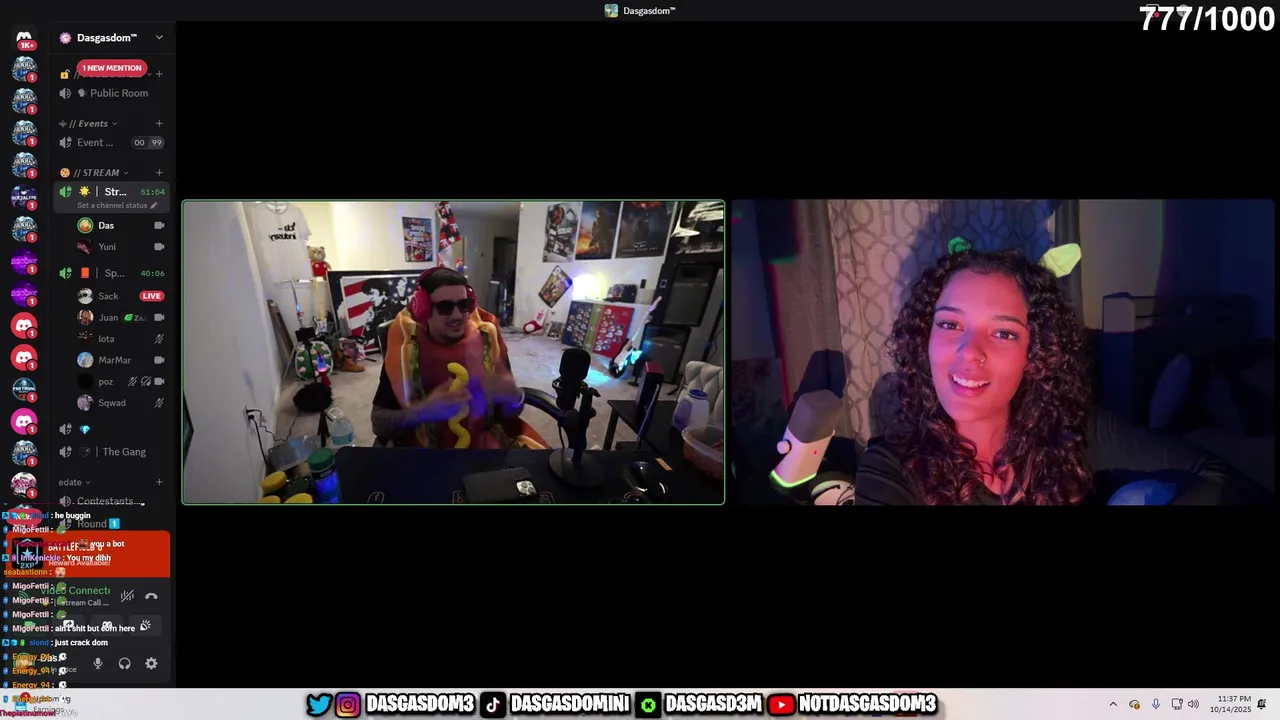Image resolution: width=1280 pixels, height=720 pixels.
Task: Watch Sack's stream via LIVE badge
Action: (152, 296)
